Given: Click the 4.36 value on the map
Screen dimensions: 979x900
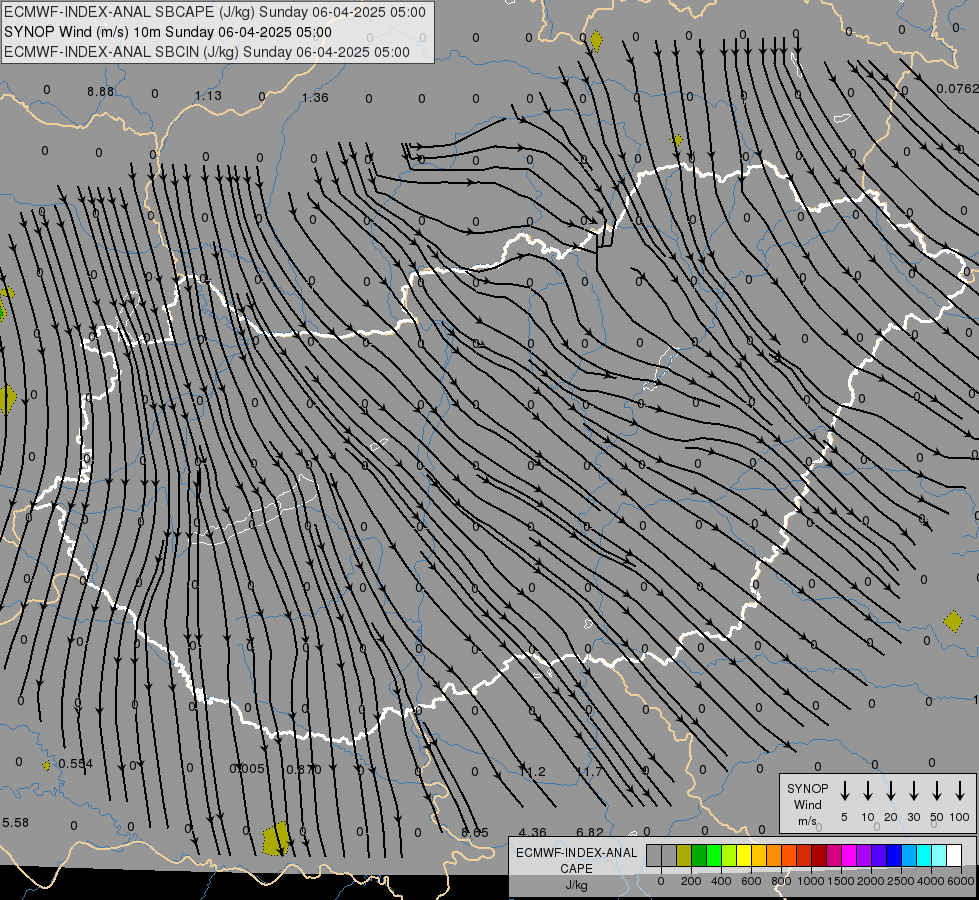Looking at the screenshot, I should (533, 833).
